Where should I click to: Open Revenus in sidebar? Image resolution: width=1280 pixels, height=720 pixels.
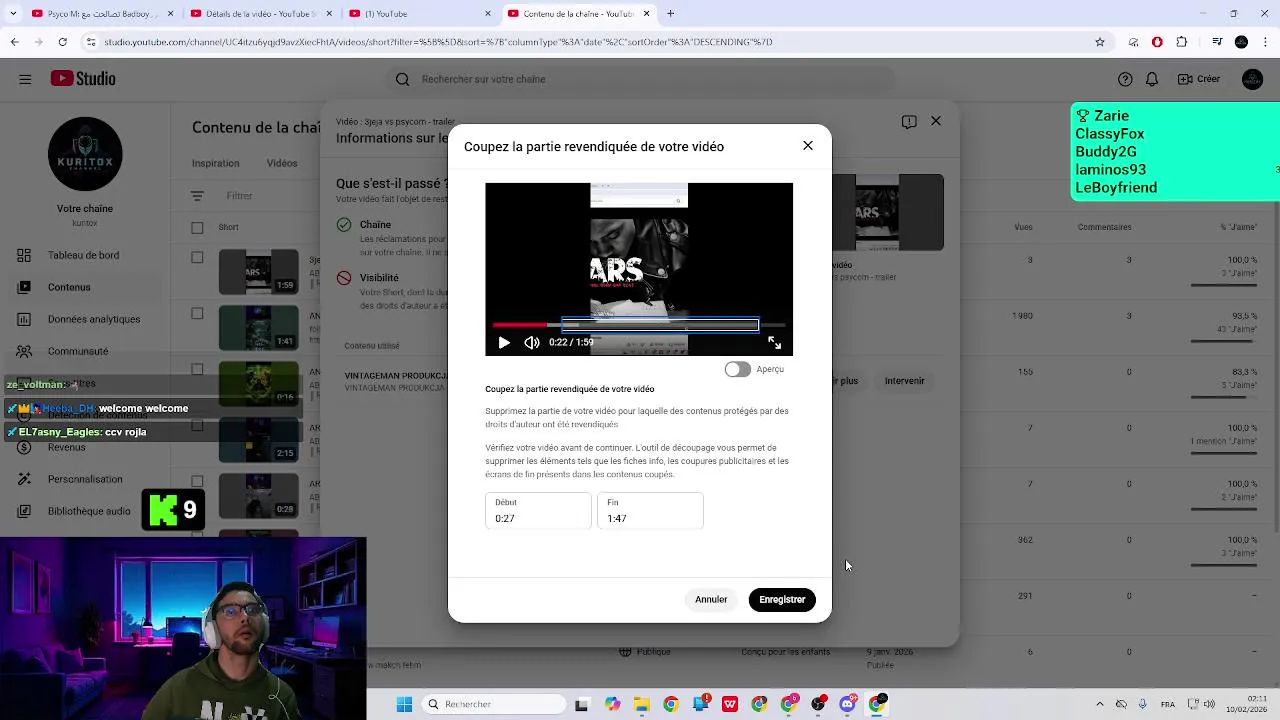tap(67, 447)
